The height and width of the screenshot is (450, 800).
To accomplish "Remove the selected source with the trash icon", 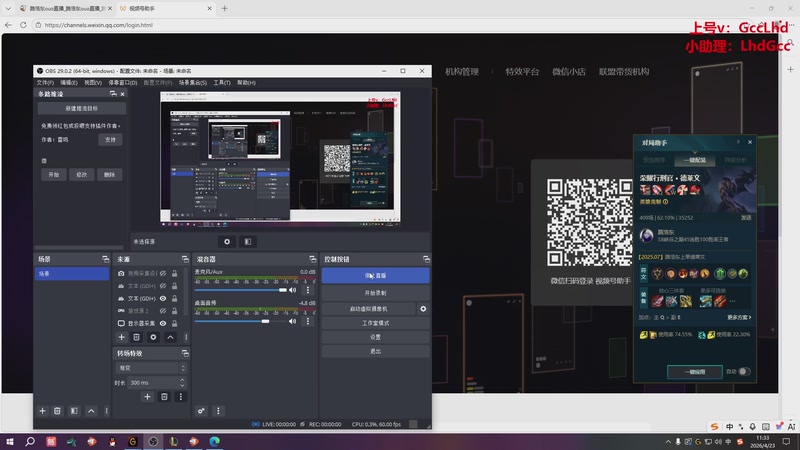I will 136,337.
